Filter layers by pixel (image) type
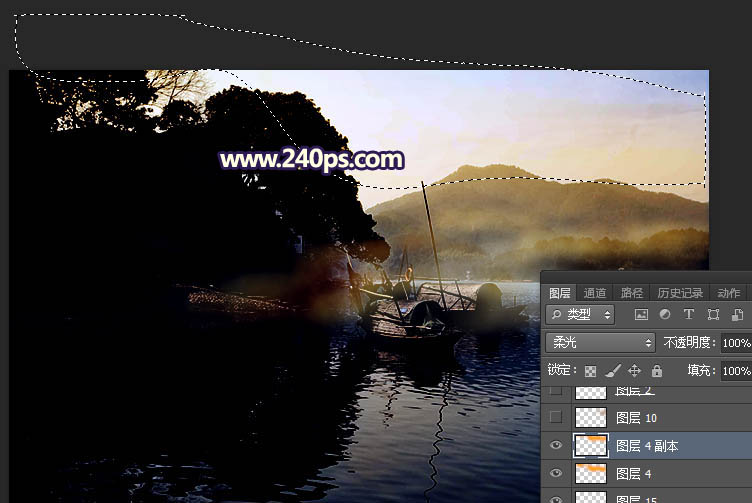The width and height of the screenshot is (752, 503). click(641, 315)
